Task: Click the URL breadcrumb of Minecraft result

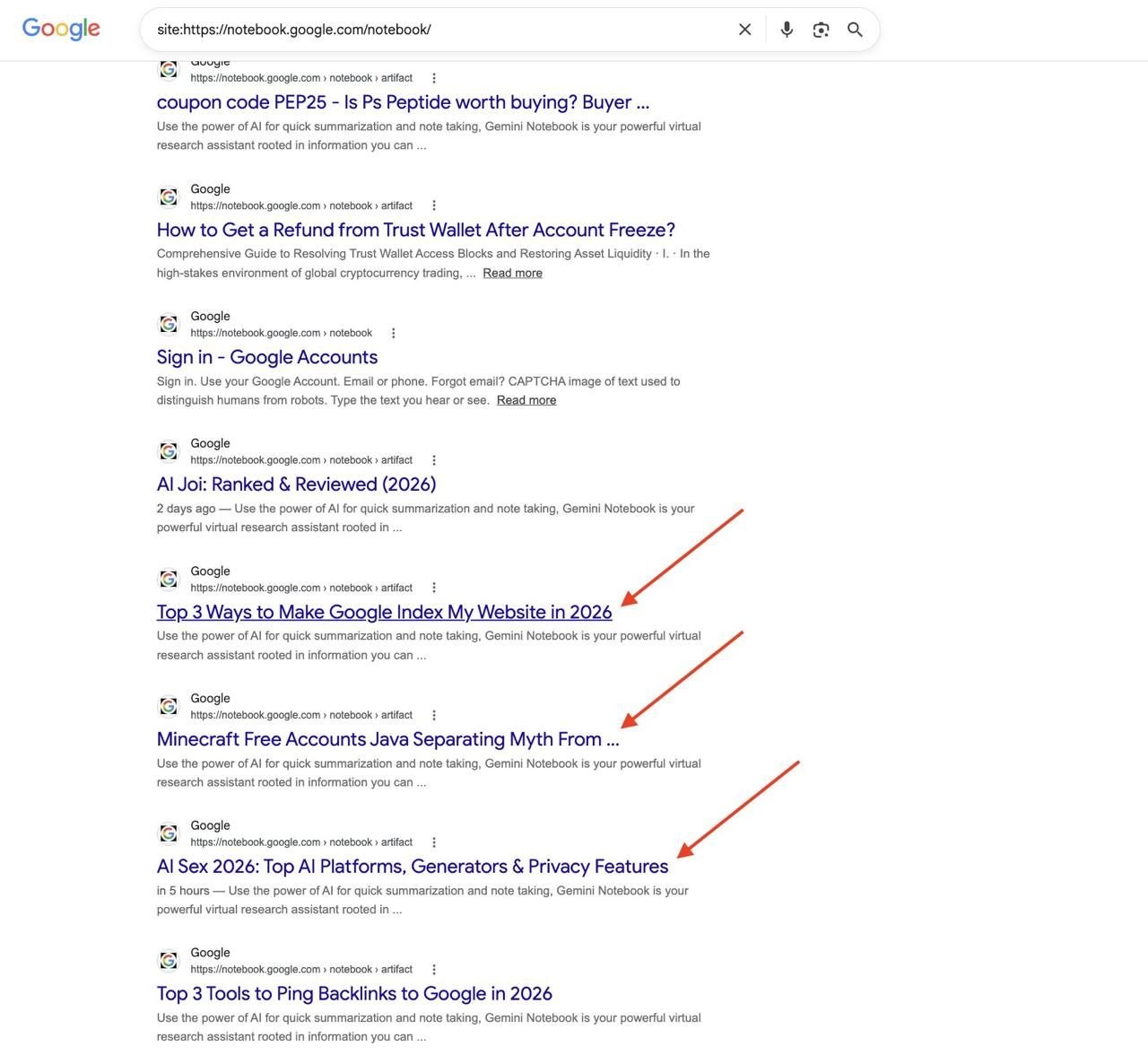Action: [301, 715]
